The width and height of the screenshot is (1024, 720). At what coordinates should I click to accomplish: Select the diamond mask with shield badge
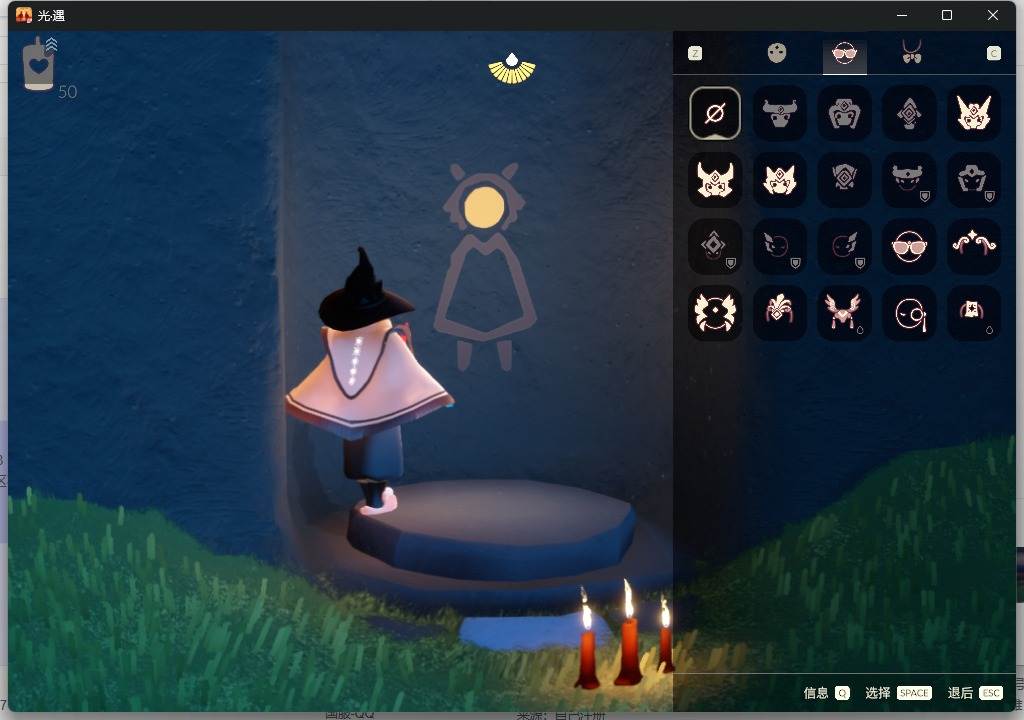[715, 246]
